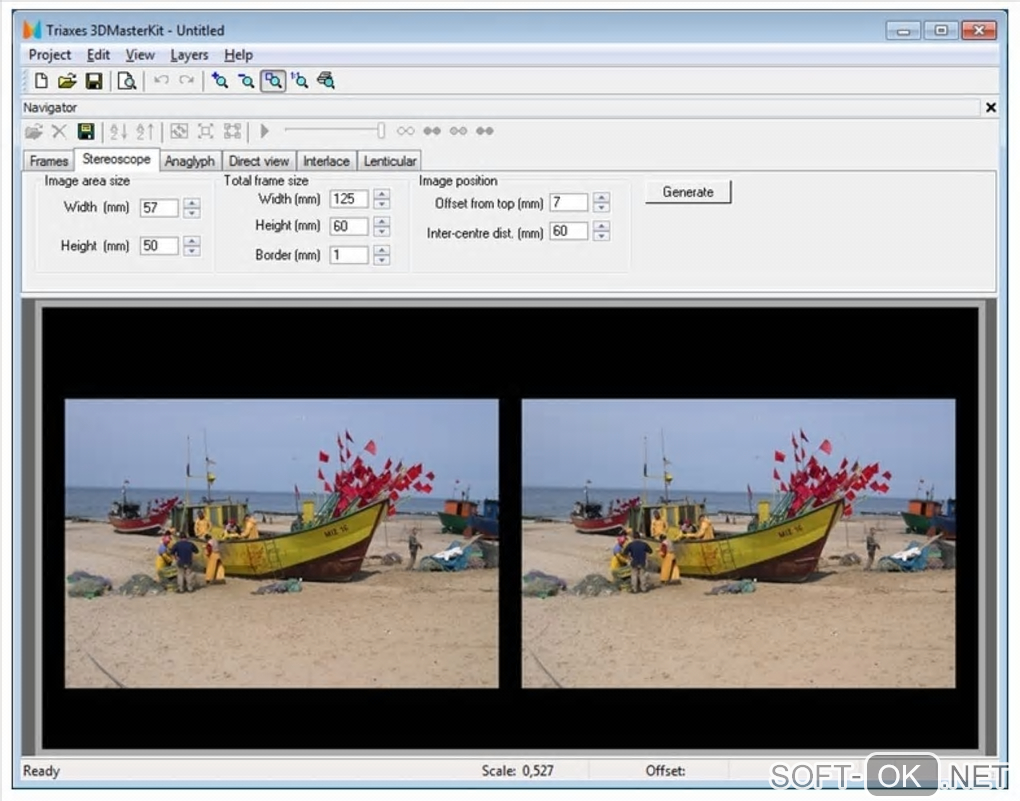
Task: Save project with main toolbar floppy icon
Action: tap(93, 81)
